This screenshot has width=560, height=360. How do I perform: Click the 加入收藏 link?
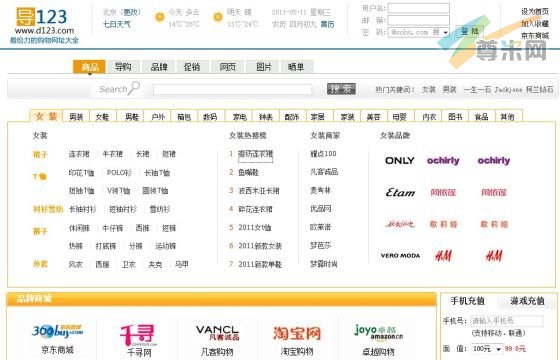click(535, 24)
